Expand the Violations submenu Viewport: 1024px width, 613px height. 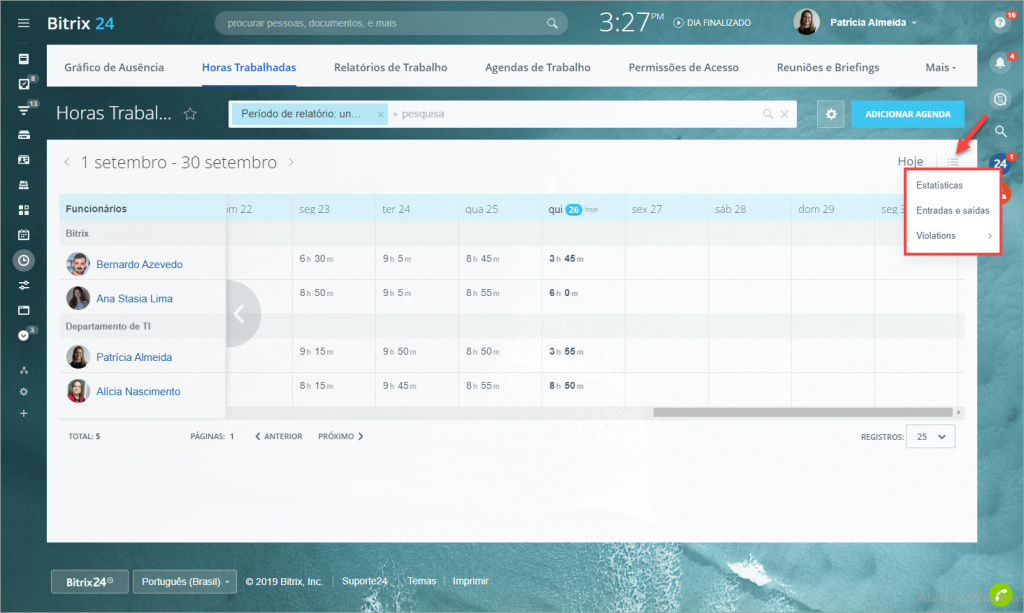(953, 236)
